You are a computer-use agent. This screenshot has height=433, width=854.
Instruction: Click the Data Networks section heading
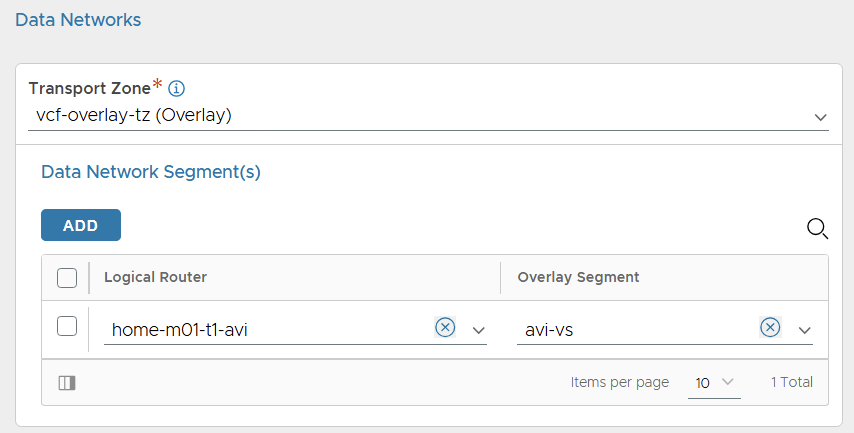(x=78, y=19)
